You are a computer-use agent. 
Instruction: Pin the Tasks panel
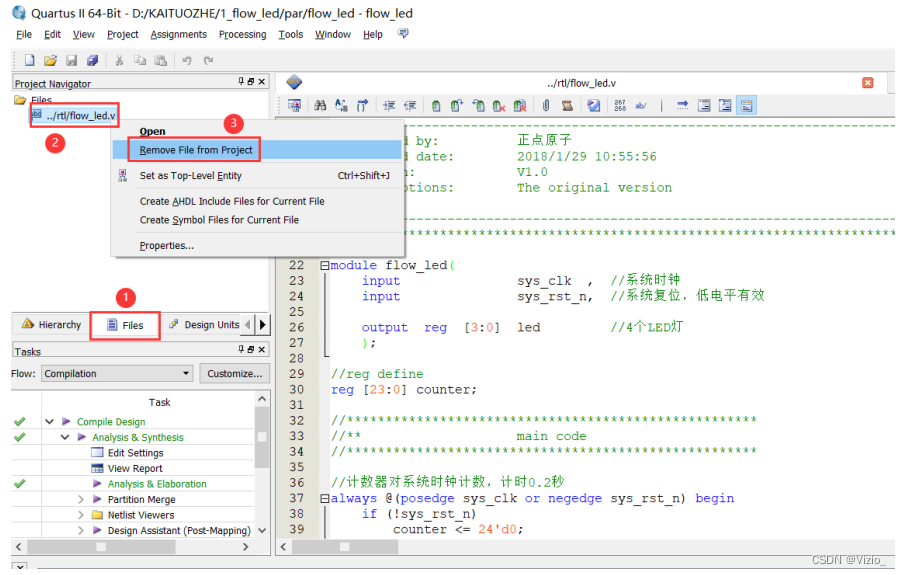coord(241,351)
